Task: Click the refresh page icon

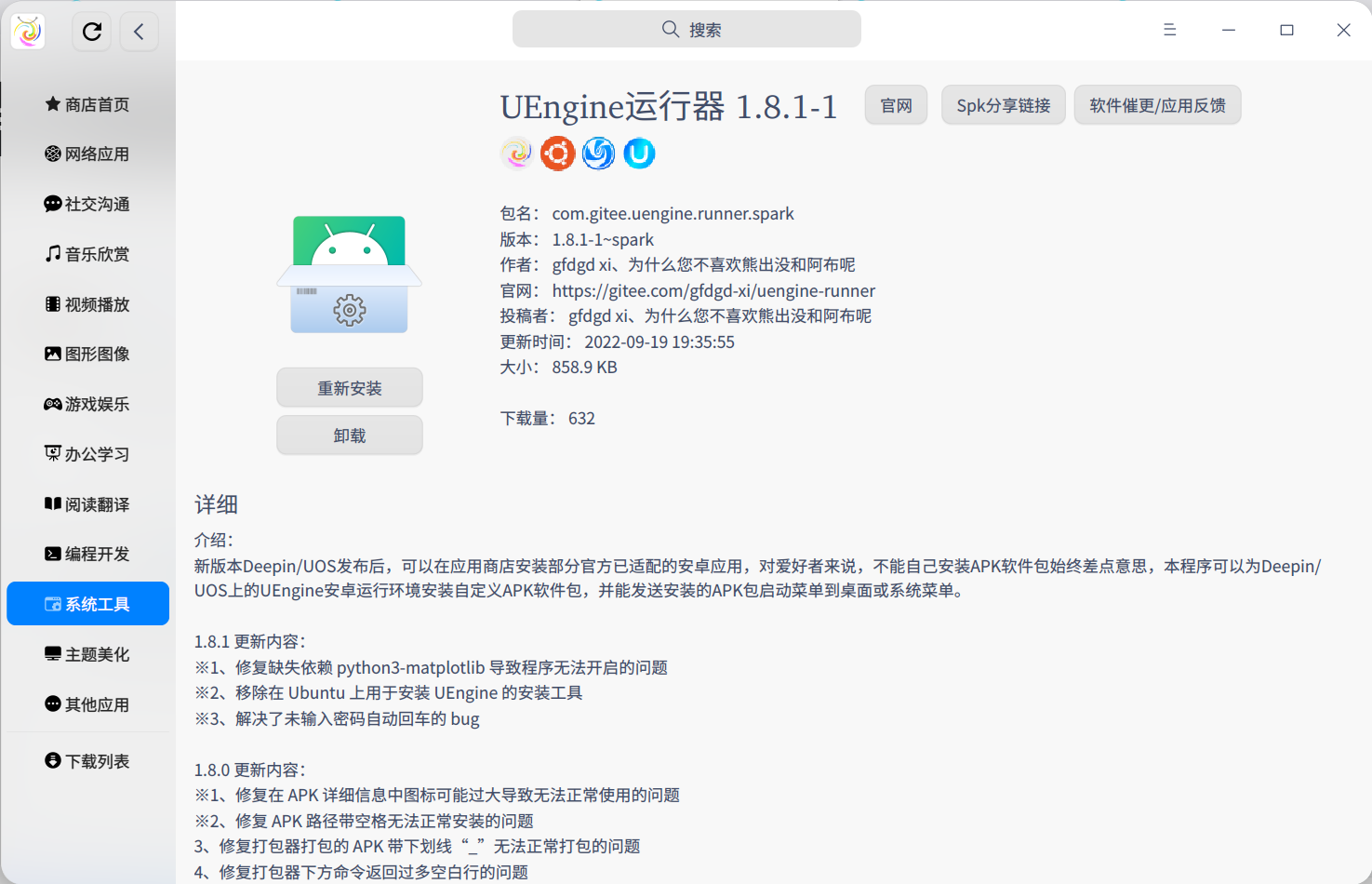Action: [91, 31]
